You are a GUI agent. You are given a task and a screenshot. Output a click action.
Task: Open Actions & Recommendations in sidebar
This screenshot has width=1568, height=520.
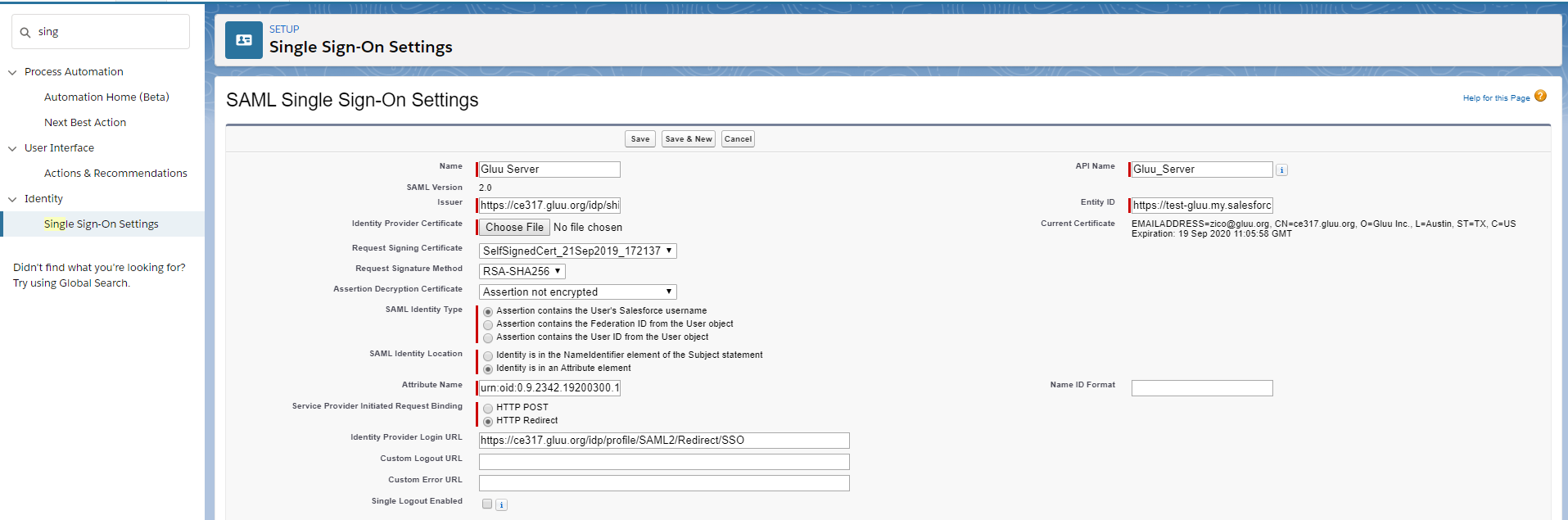(x=115, y=174)
